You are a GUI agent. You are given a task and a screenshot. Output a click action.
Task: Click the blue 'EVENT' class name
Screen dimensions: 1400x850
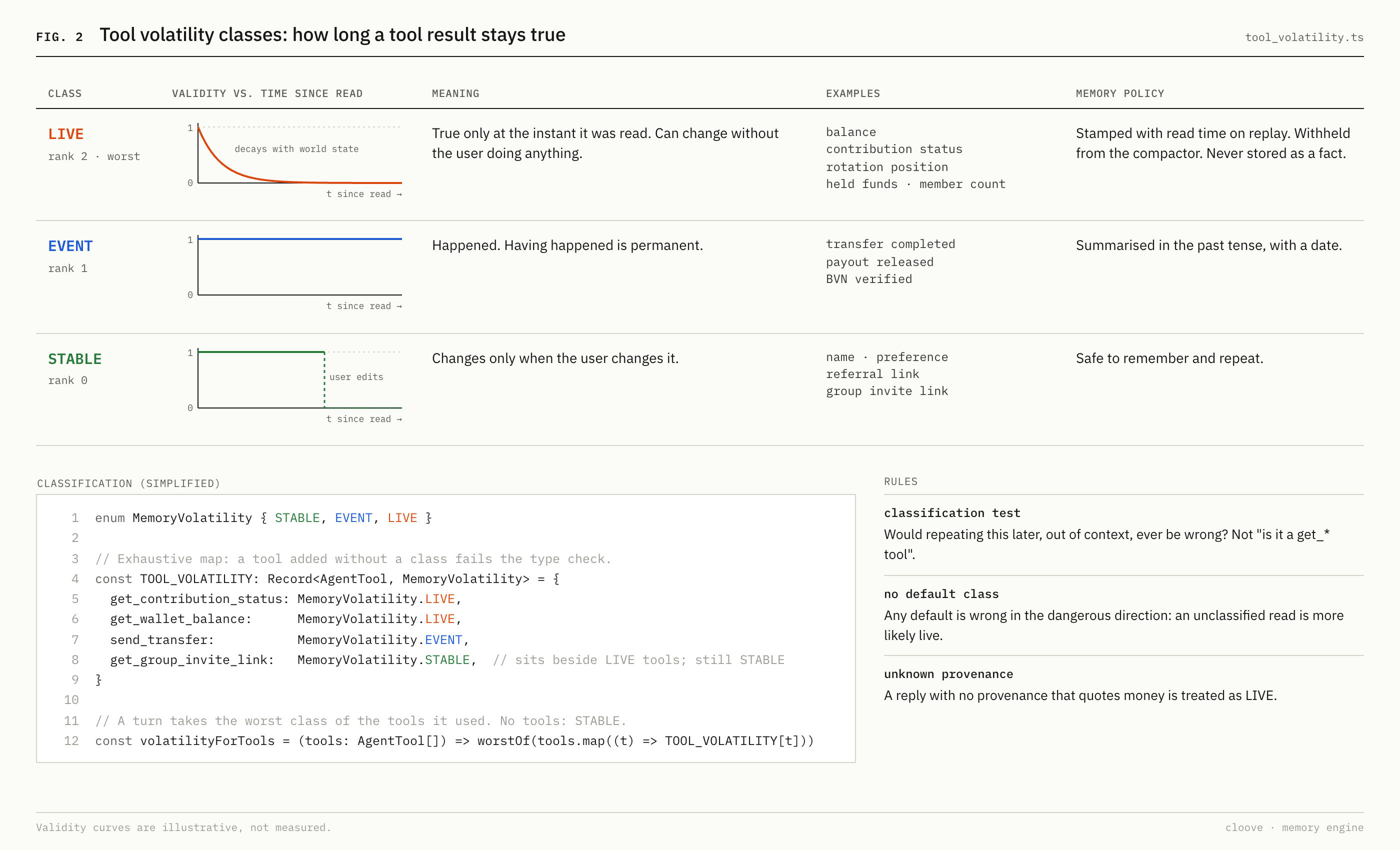[70, 246]
